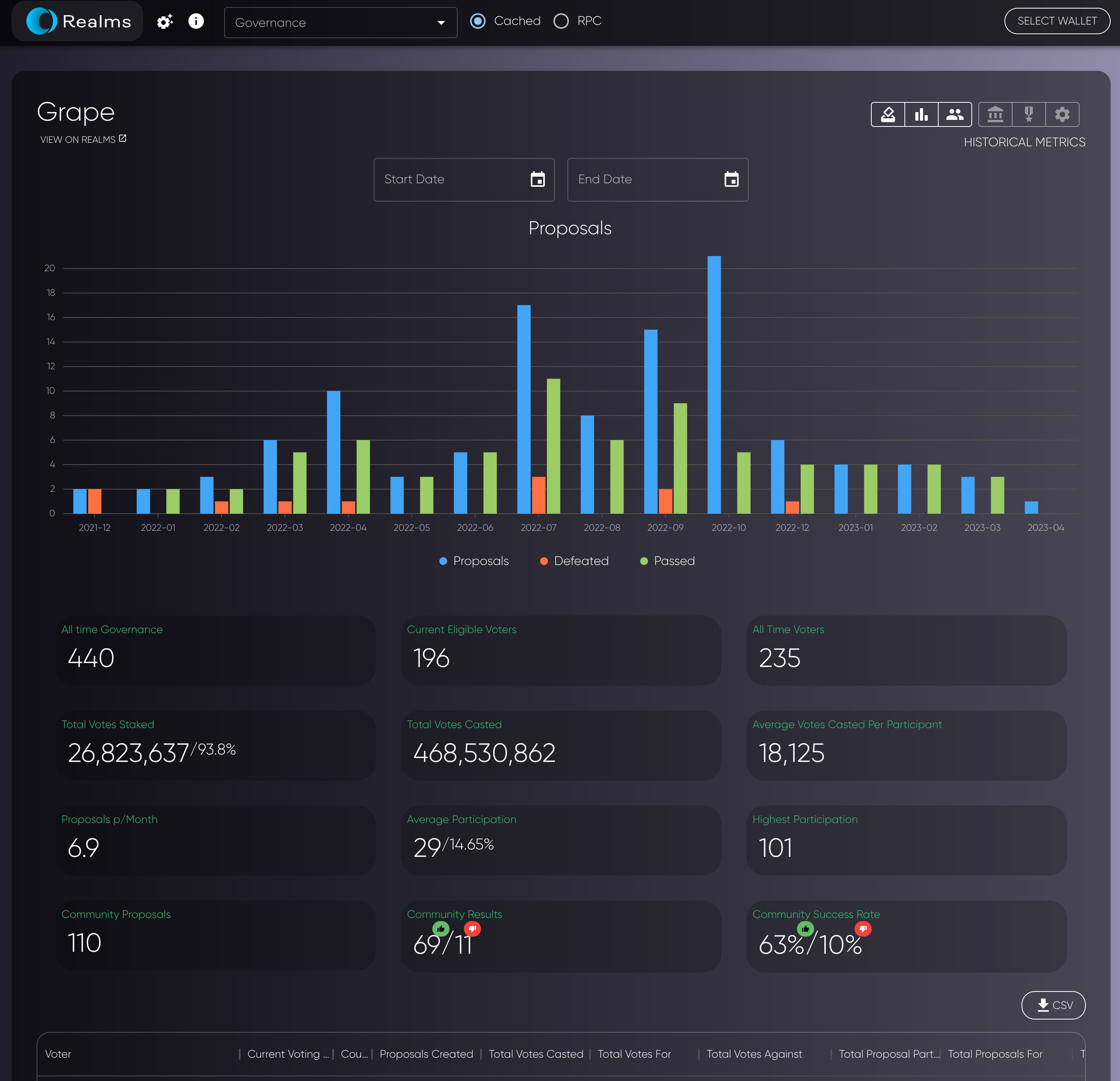Click the members/voters icon
Image resolution: width=1120 pixels, height=1081 pixels.
pos(955,114)
